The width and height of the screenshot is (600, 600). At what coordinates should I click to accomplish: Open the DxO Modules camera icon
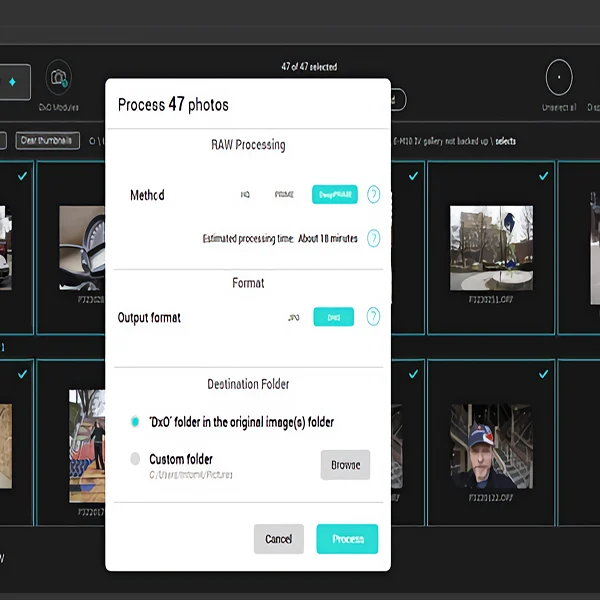[x=59, y=78]
